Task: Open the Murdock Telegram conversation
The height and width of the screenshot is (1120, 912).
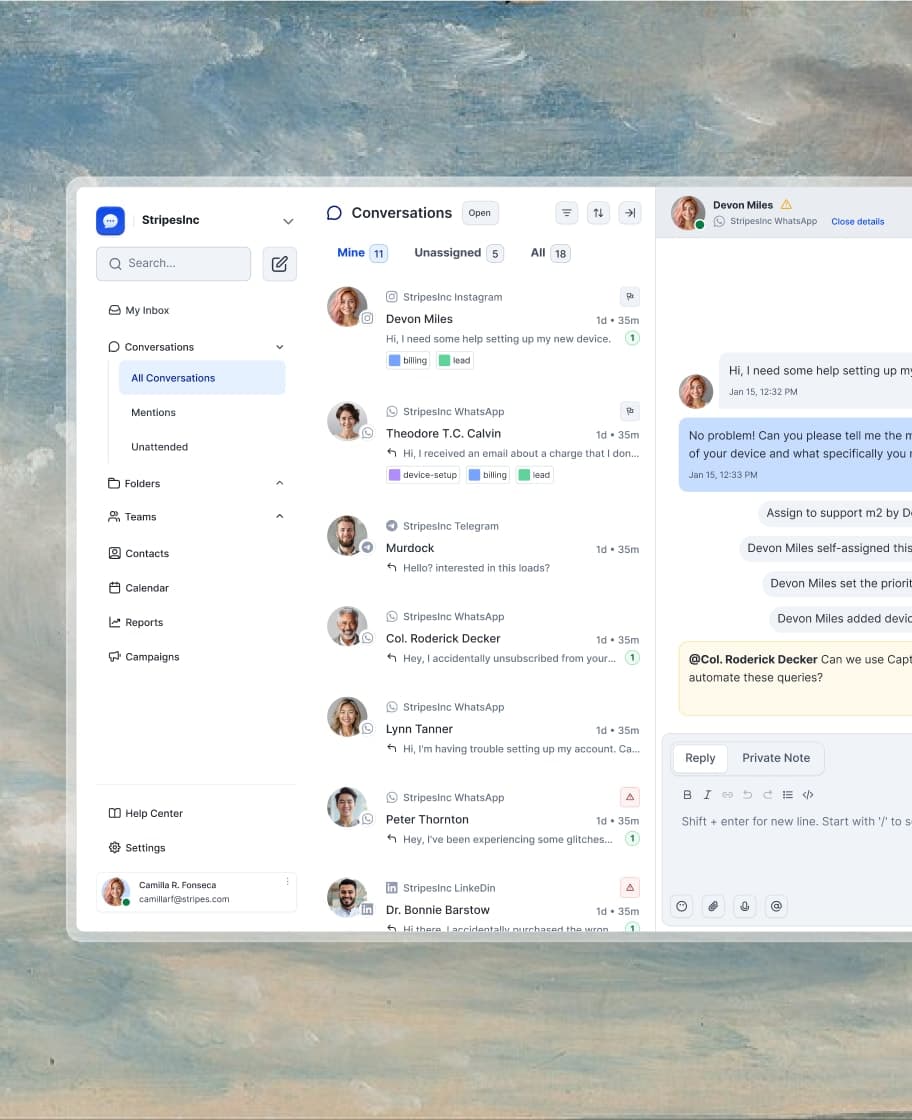Action: [x=483, y=547]
